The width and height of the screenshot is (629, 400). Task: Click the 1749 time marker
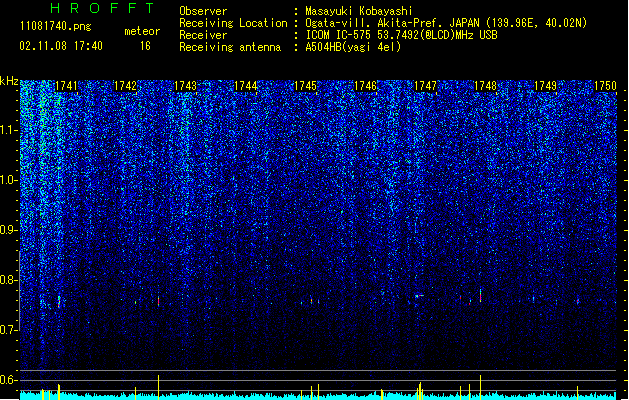click(546, 86)
